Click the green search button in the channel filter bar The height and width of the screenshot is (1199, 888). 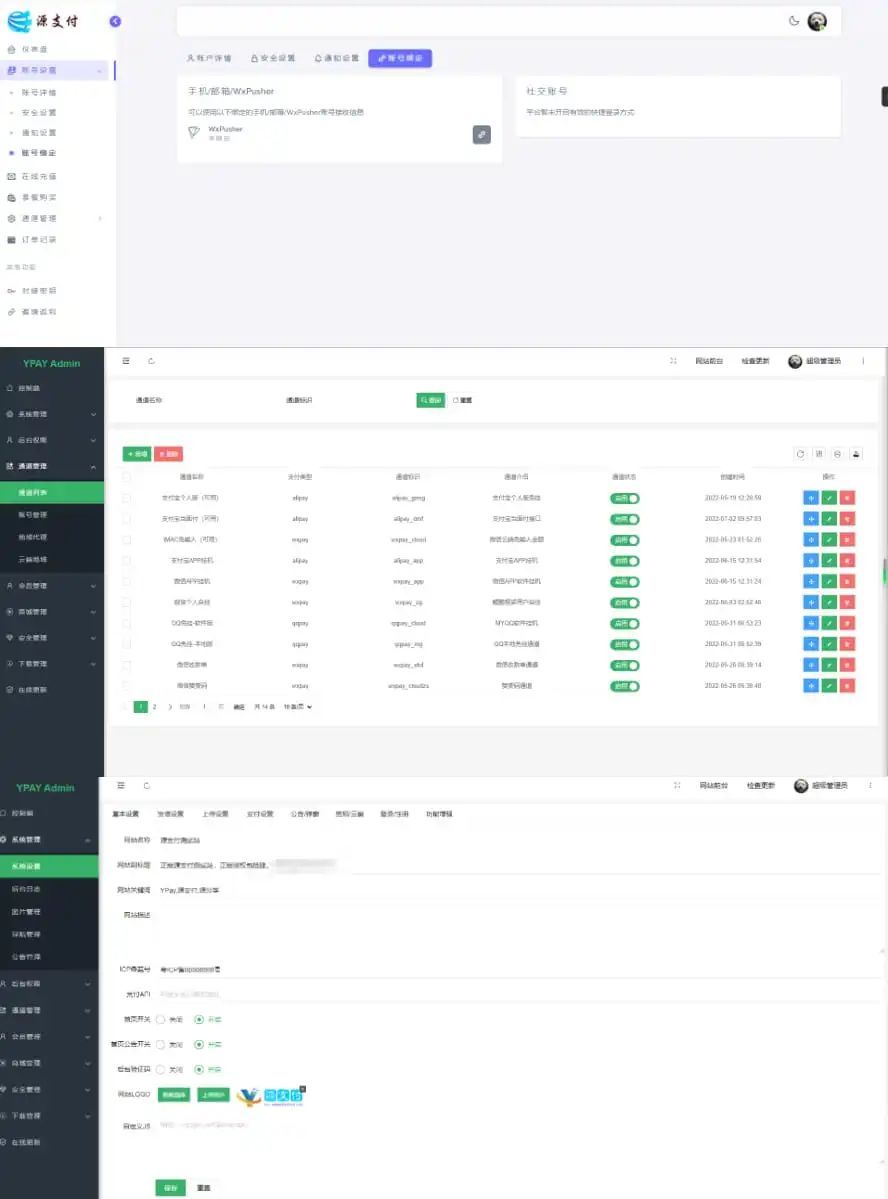(x=431, y=400)
